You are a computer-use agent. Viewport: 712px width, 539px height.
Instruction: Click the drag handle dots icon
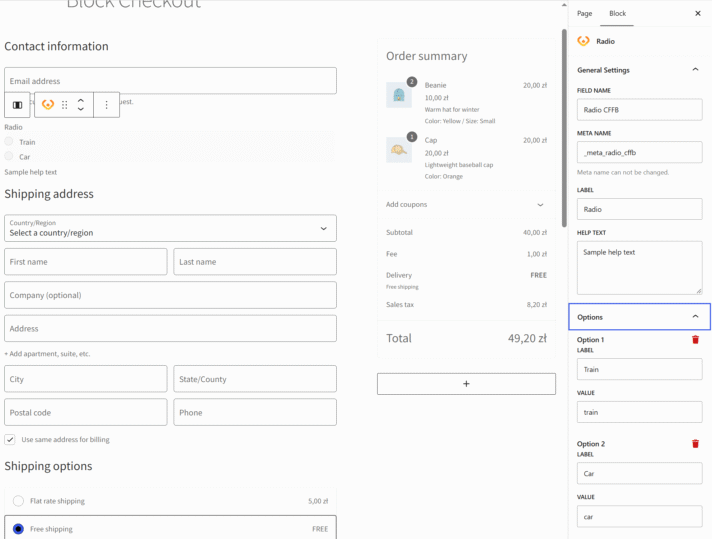click(x=64, y=105)
